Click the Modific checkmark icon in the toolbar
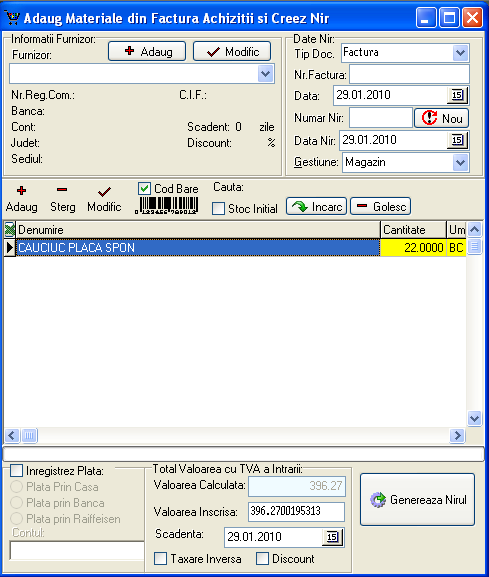Viewport: 489px width, 577px height. pyautogui.click(x=104, y=191)
